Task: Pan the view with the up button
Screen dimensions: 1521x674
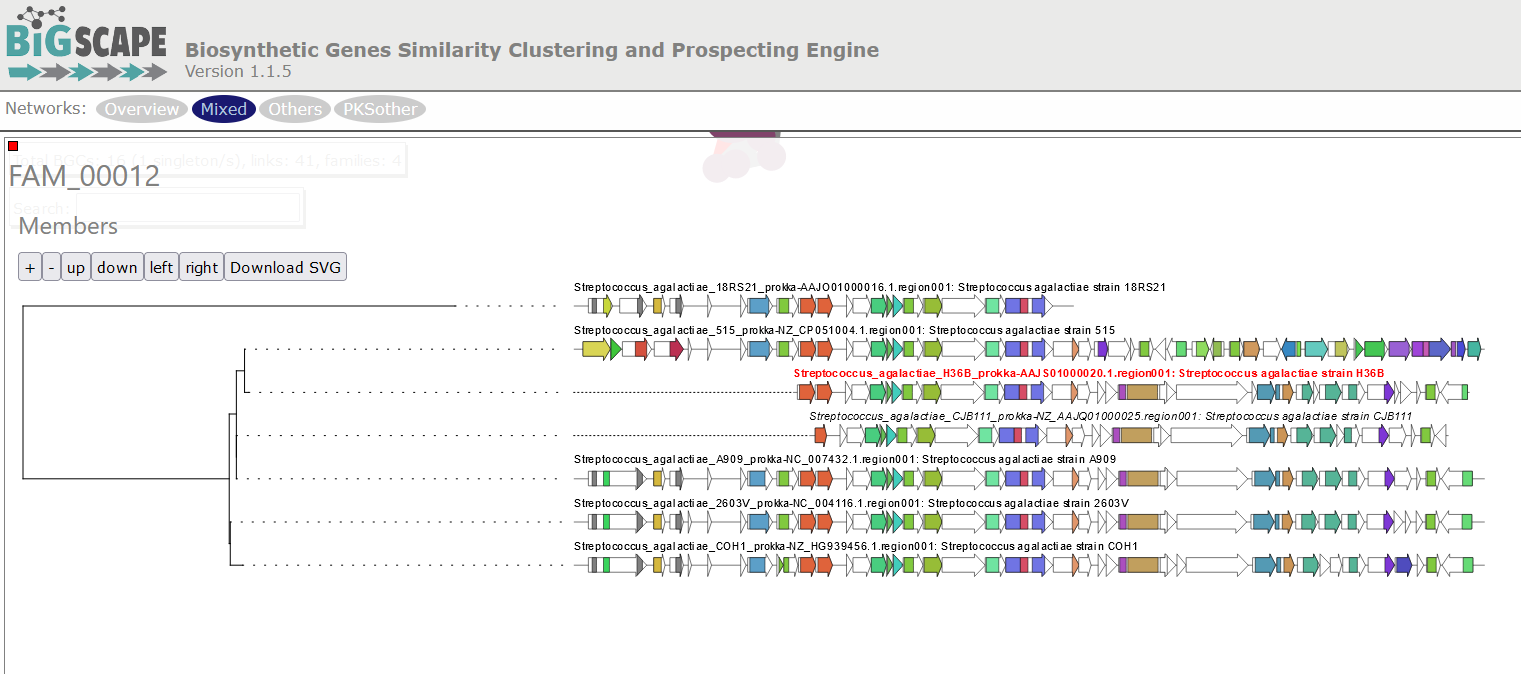Action: (x=75, y=267)
